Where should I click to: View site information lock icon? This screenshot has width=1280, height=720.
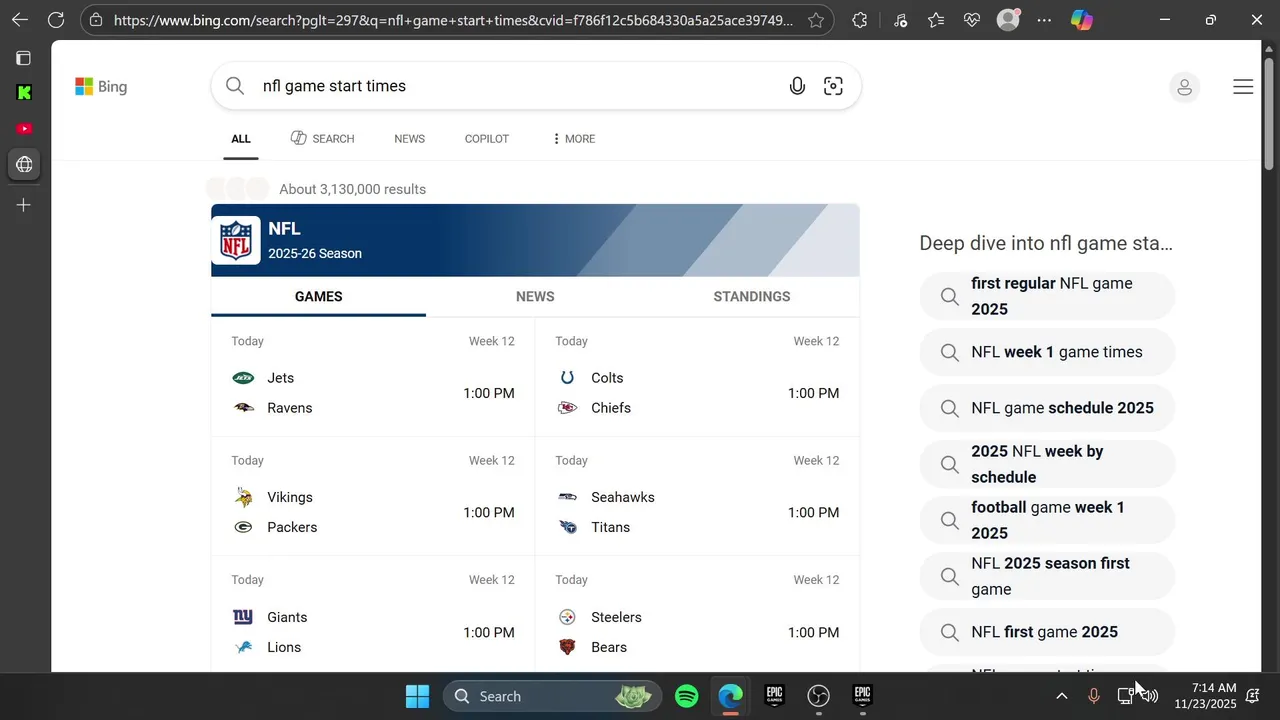pos(95,20)
